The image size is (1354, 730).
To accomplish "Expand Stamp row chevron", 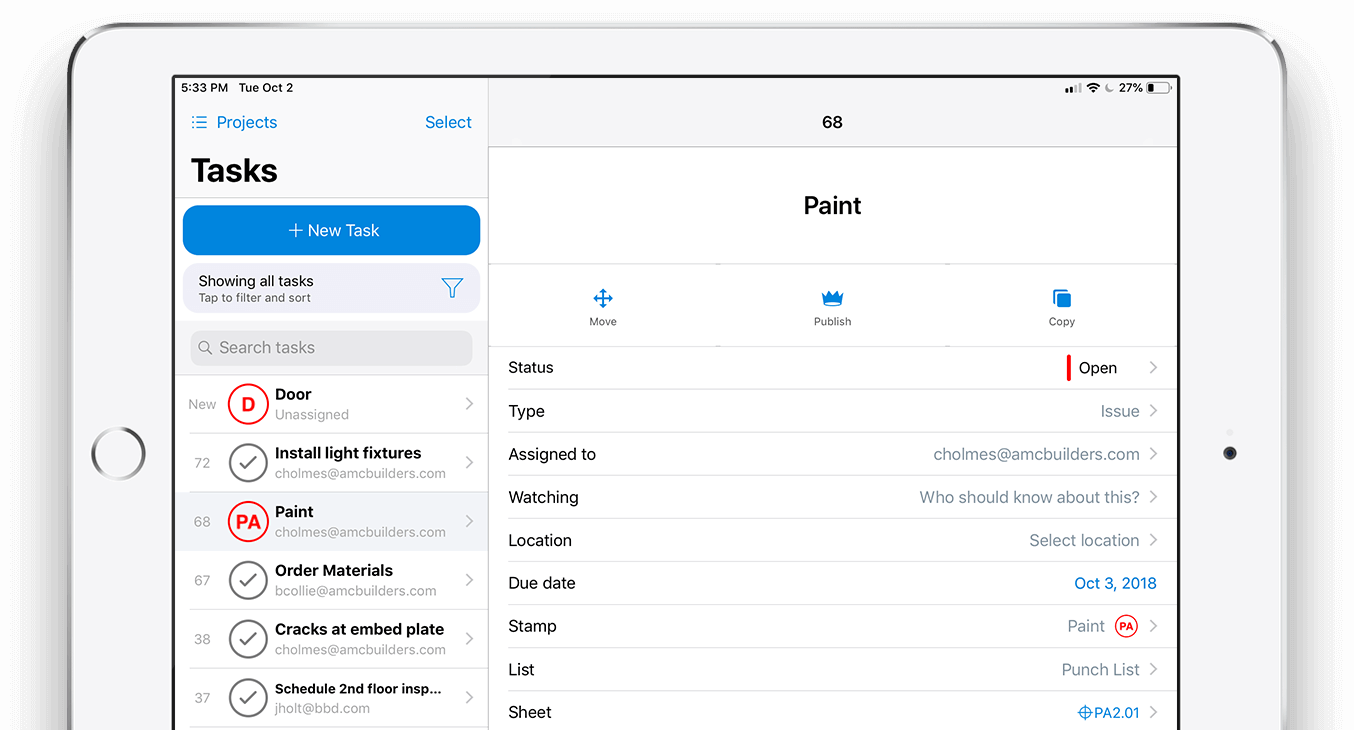I will [1153, 626].
